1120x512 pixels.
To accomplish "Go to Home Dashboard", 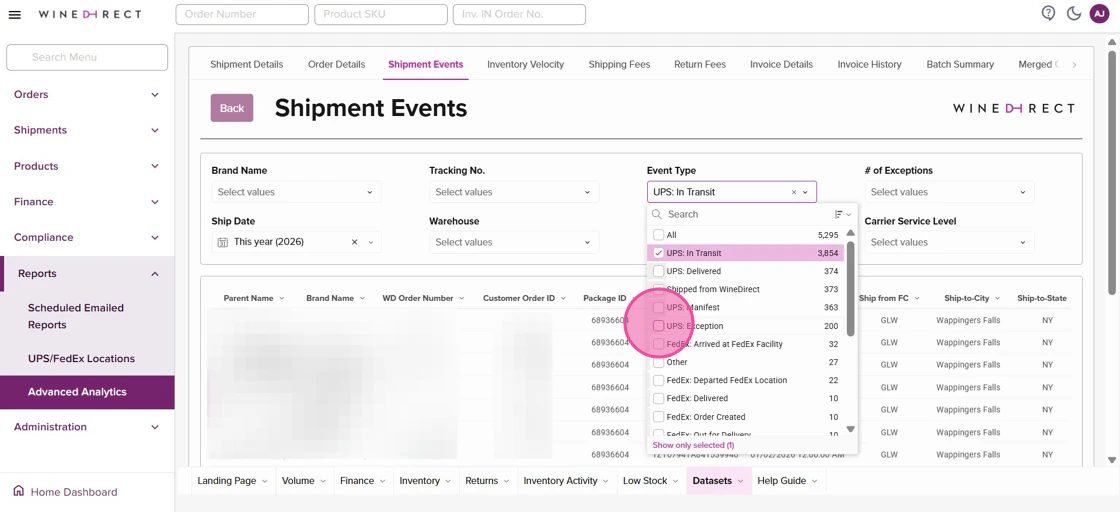I will [66, 492].
